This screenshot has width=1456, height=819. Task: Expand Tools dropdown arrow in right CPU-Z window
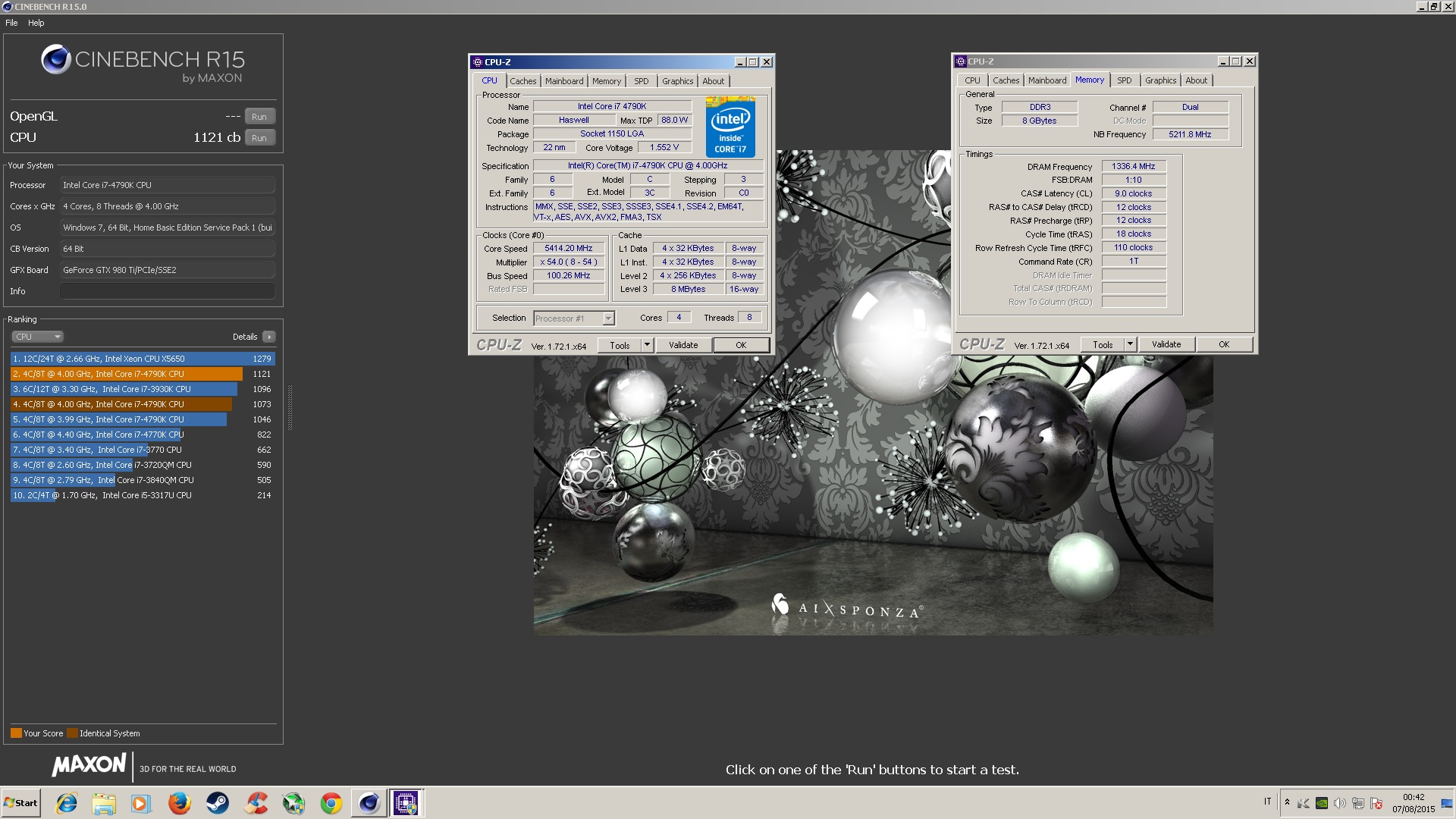[x=1130, y=344]
